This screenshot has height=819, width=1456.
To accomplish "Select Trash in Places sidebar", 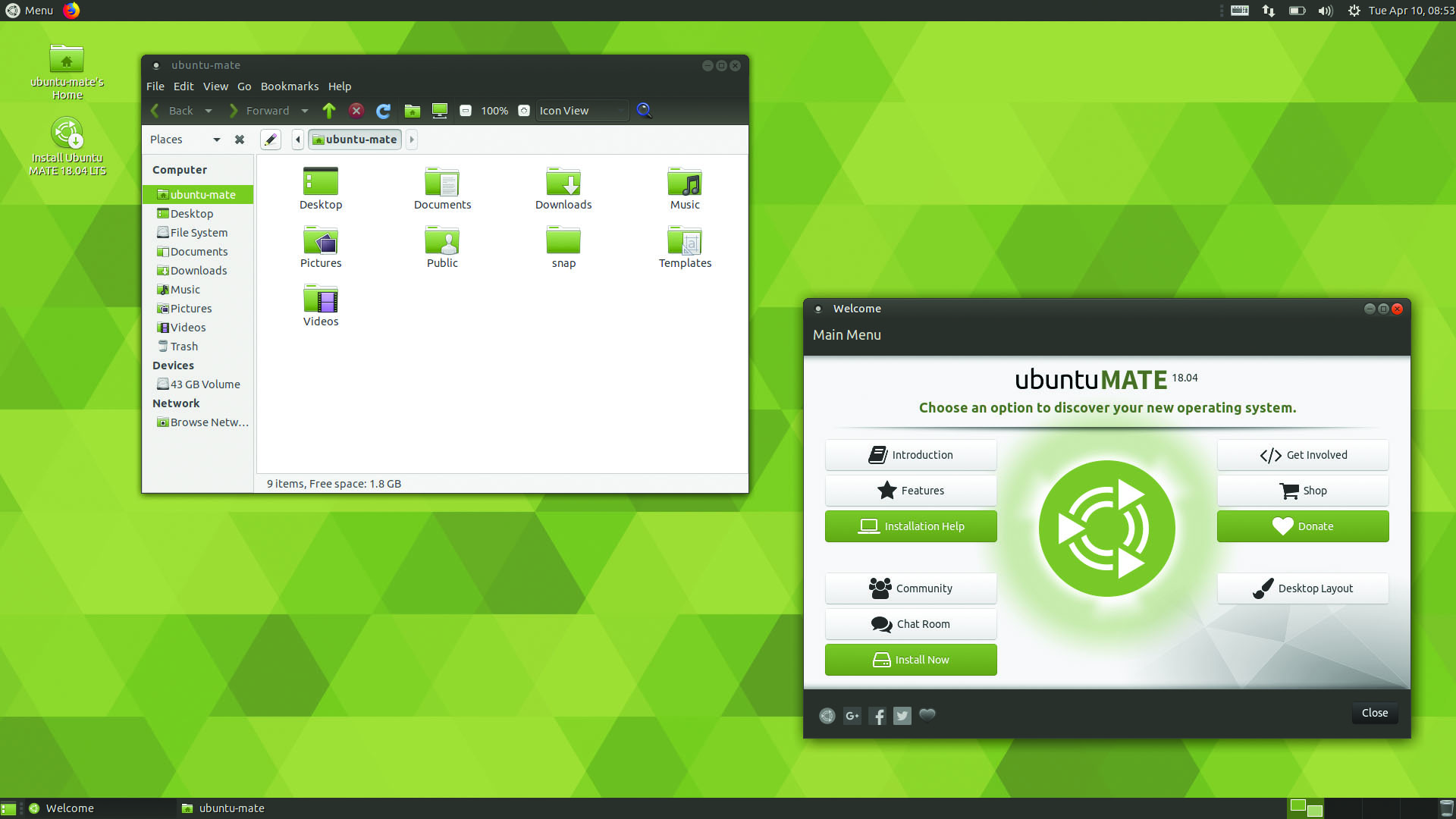I will click(198, 347).
